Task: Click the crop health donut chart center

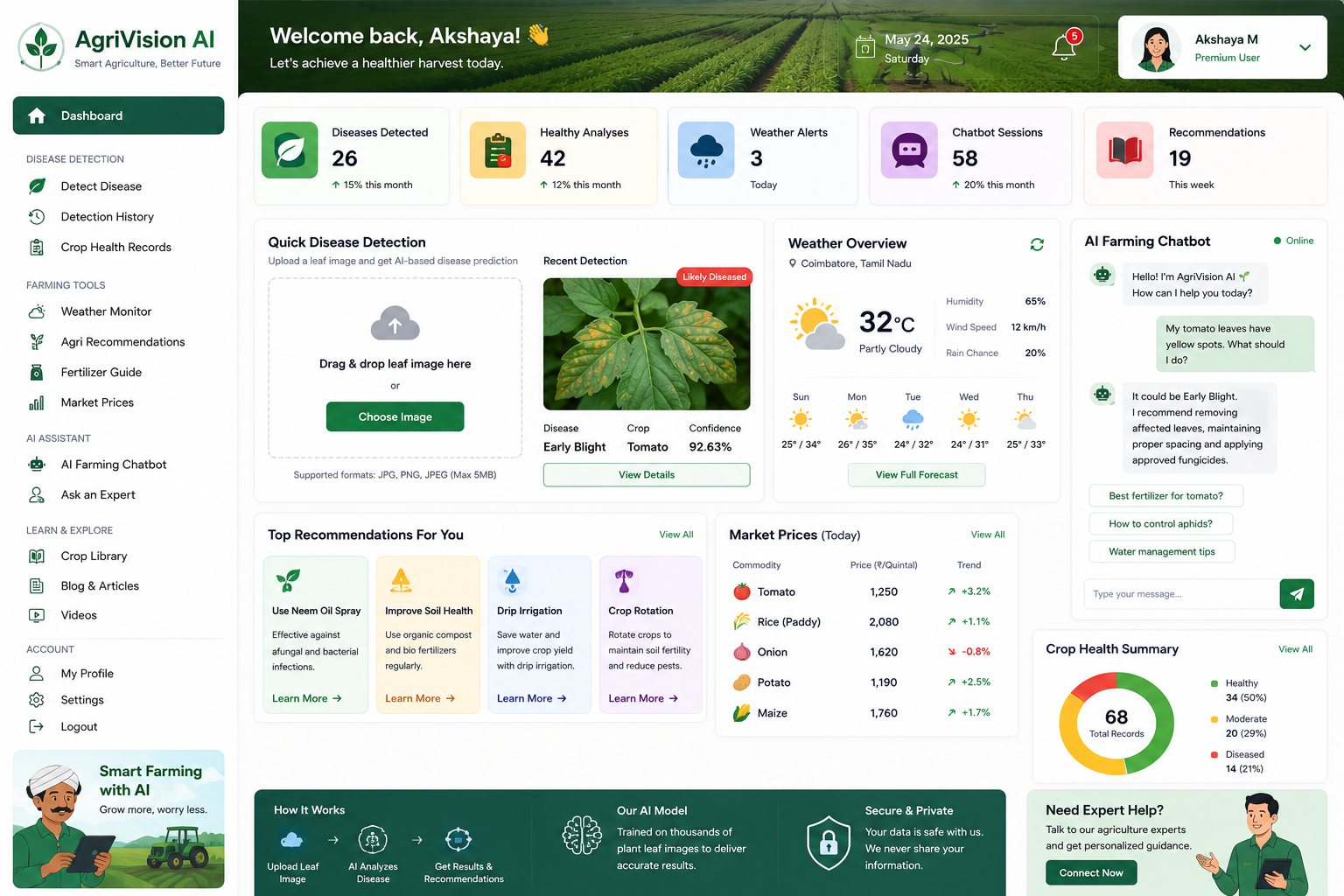Action: [x=1116, y=724]
